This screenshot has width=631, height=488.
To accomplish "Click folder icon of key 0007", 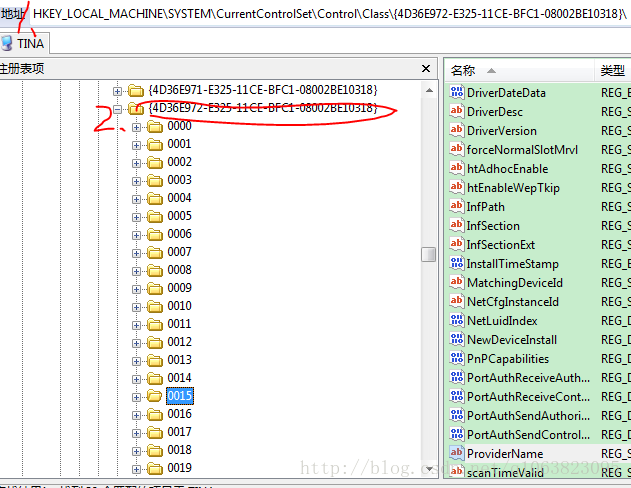I will pyautogui.click(x=155, y=253).
